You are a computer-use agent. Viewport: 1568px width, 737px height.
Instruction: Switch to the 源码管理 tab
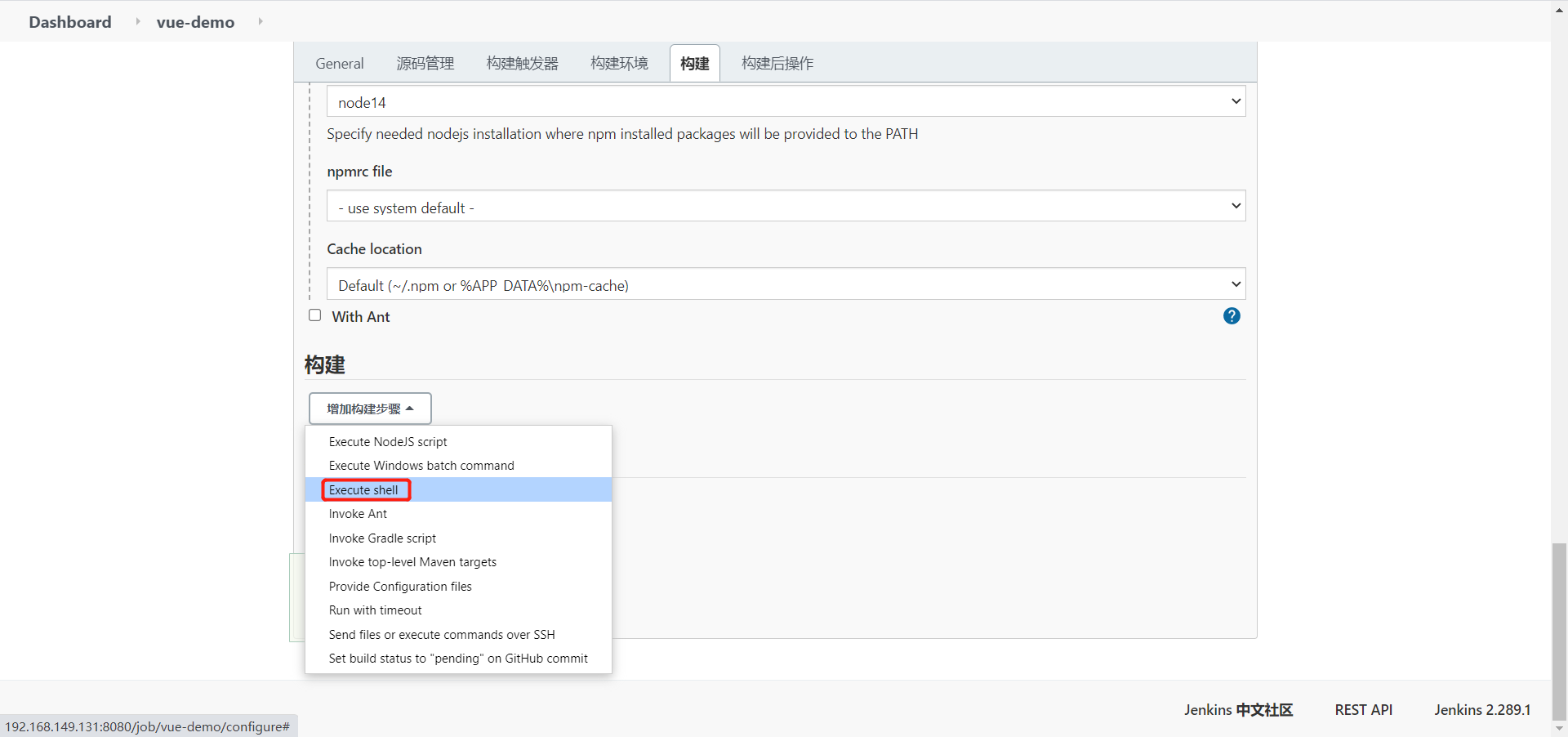tap(425, 64)
